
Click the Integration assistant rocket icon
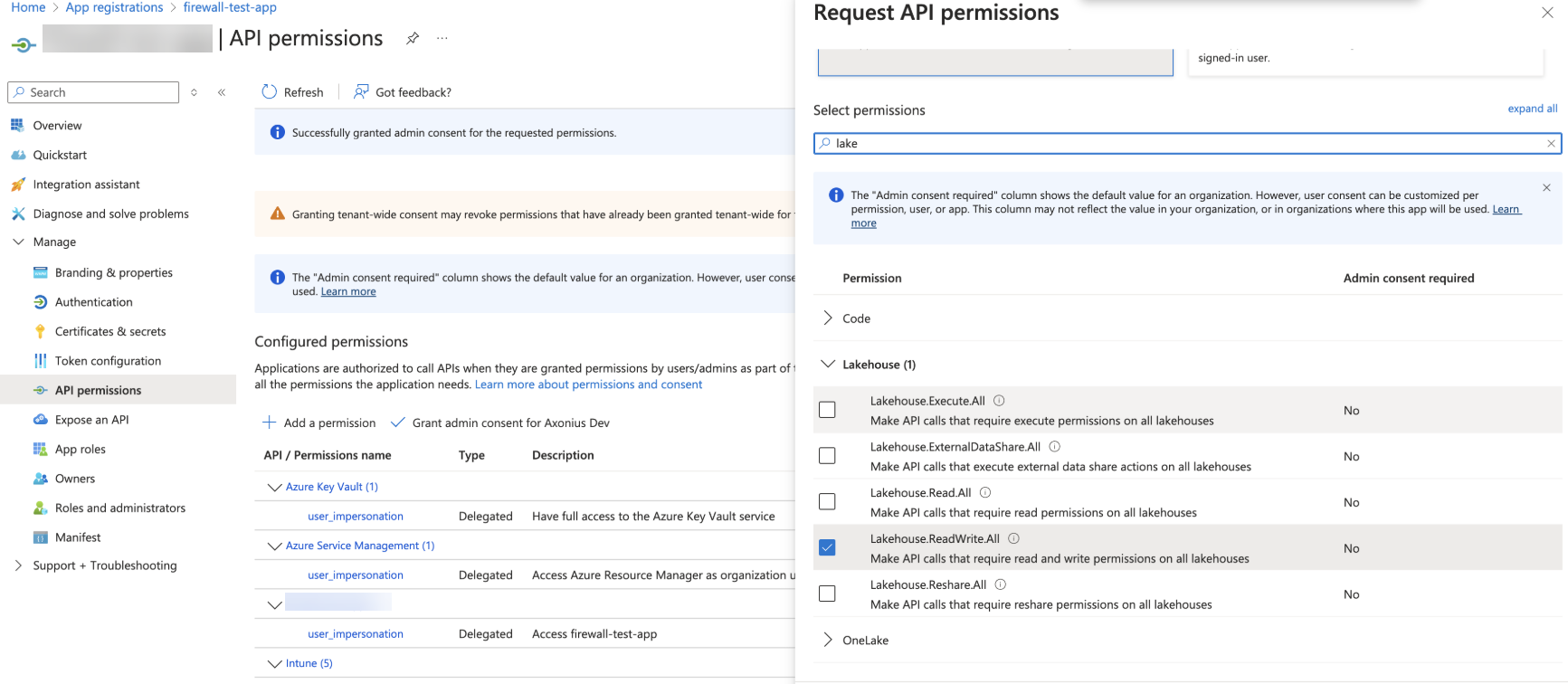(17, 185)
